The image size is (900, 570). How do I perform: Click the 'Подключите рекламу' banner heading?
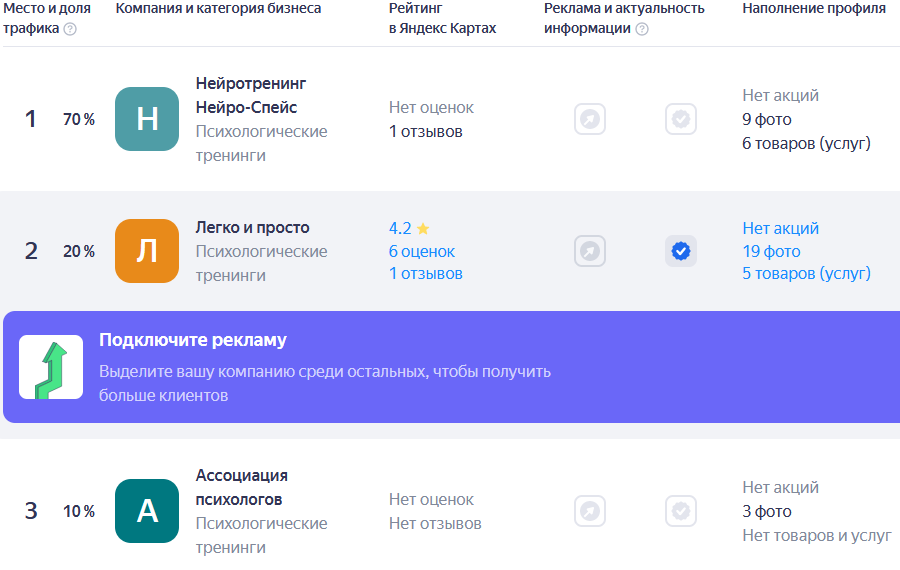coord(193,340)
